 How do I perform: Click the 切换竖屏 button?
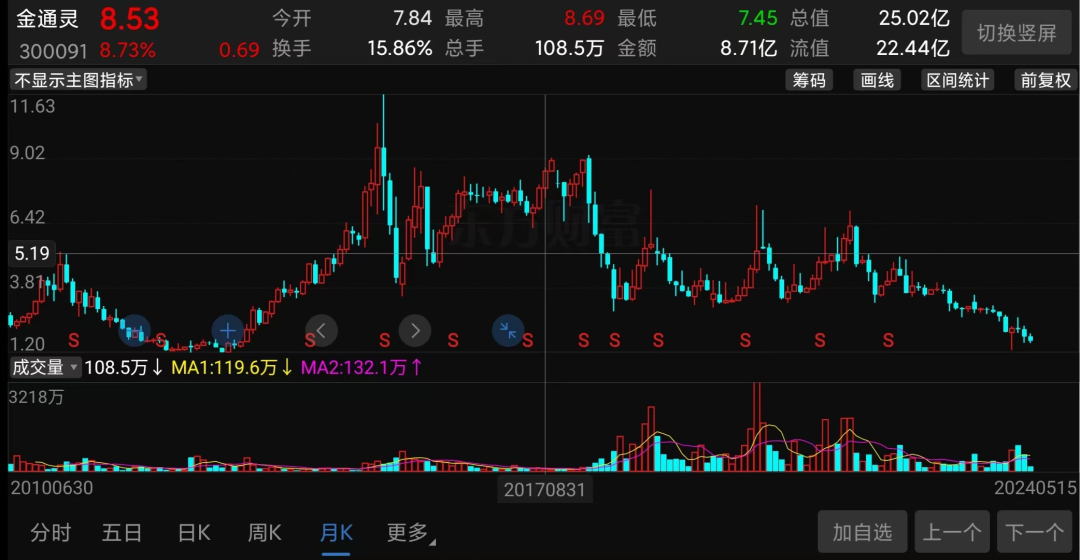tap(1017, 32)
